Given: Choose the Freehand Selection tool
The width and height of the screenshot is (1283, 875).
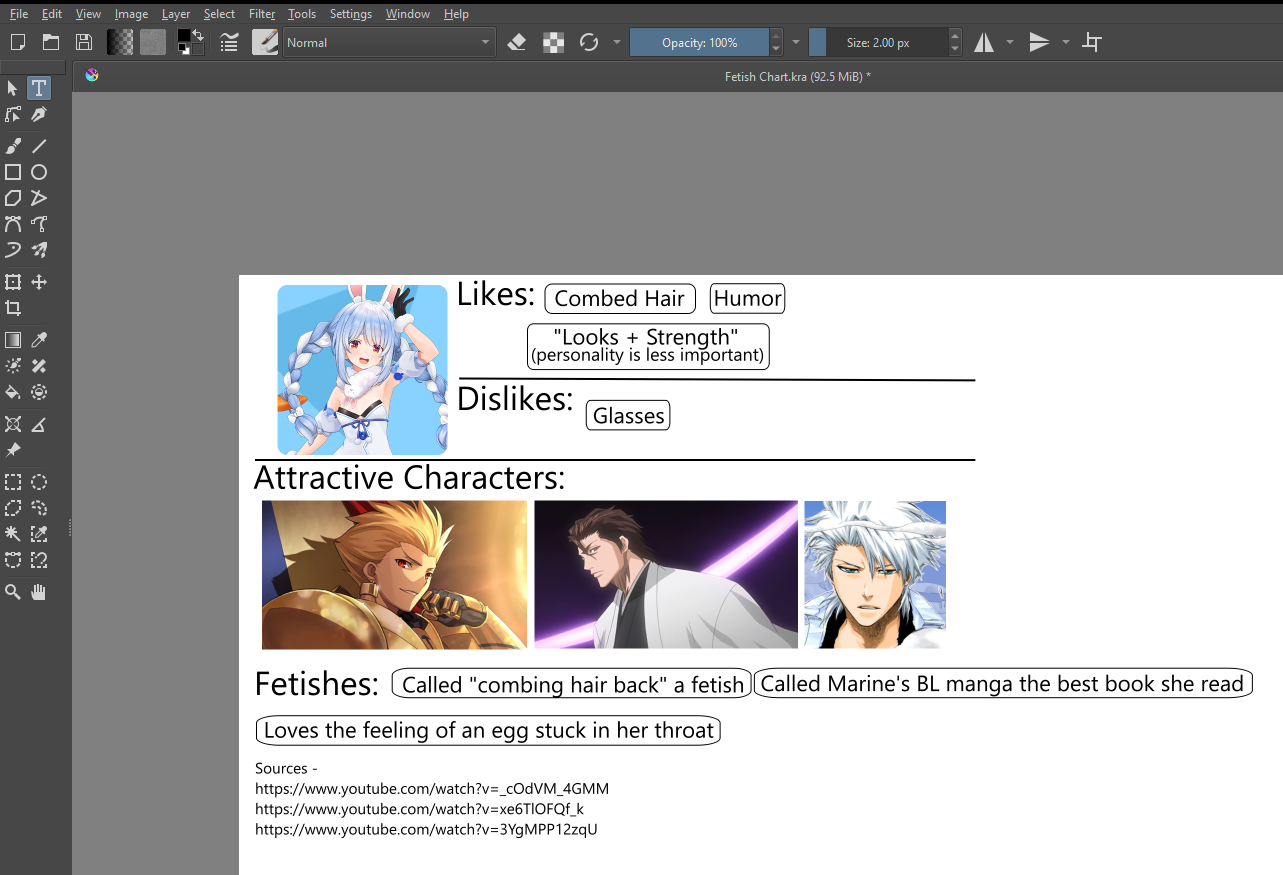Looking at the screenshot, I should tap(39, 508).
